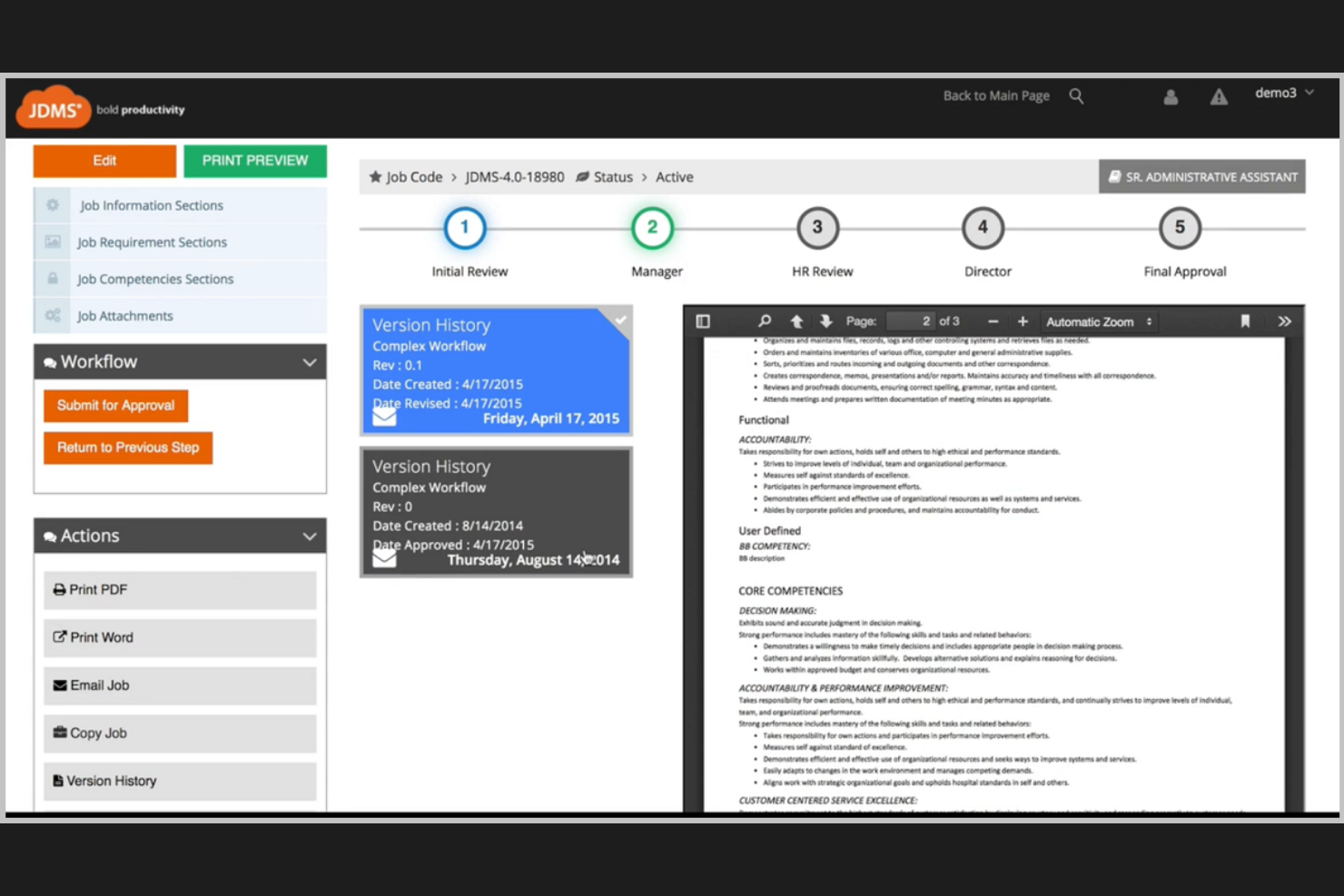
Task: Select the envelope icon on Rev 0.1 card
Action: tap(383, 417)
